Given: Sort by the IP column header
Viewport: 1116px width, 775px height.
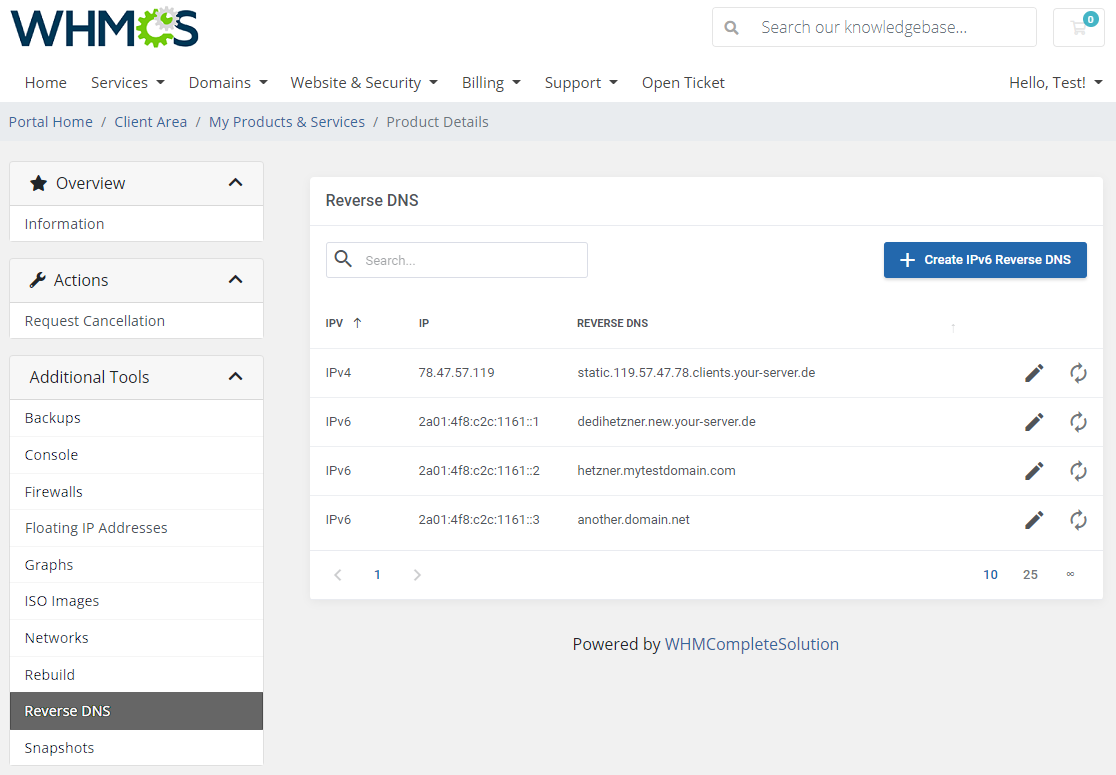Looking at the screenshot, I should 423,323.
